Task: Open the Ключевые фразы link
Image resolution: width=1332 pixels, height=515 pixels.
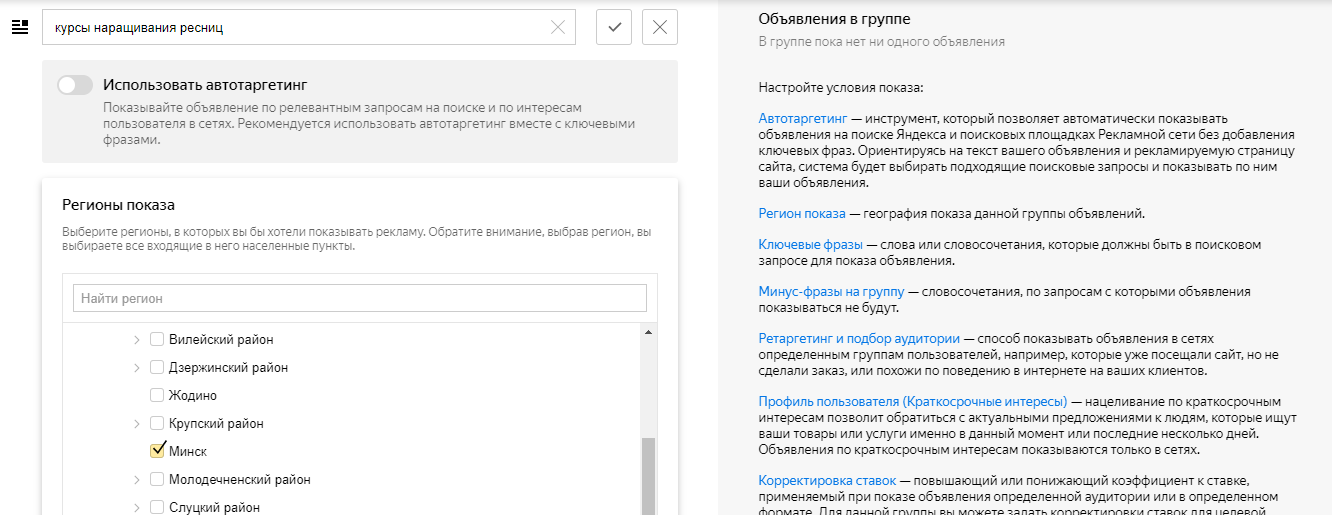Action: pos(810,244)
